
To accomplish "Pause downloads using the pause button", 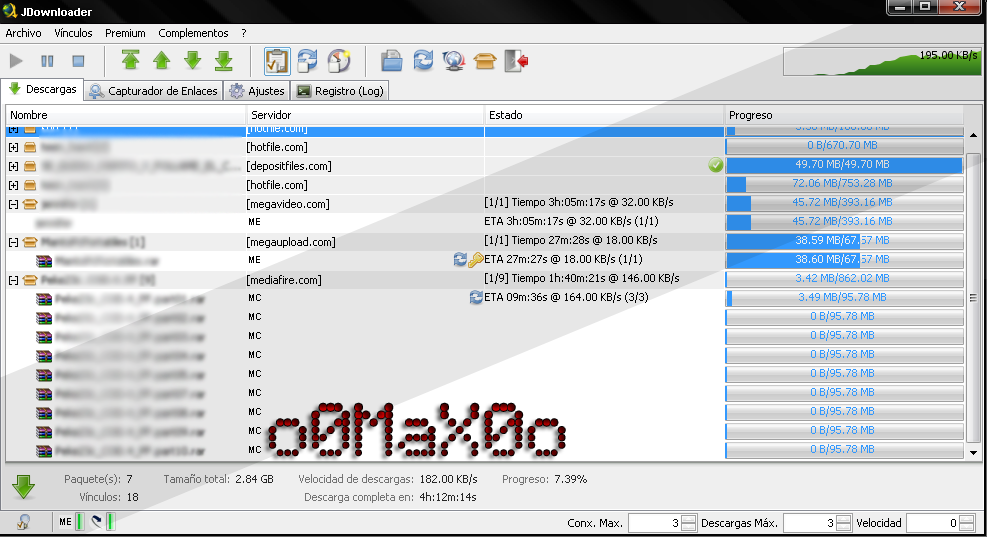I will tap(47, 61).
